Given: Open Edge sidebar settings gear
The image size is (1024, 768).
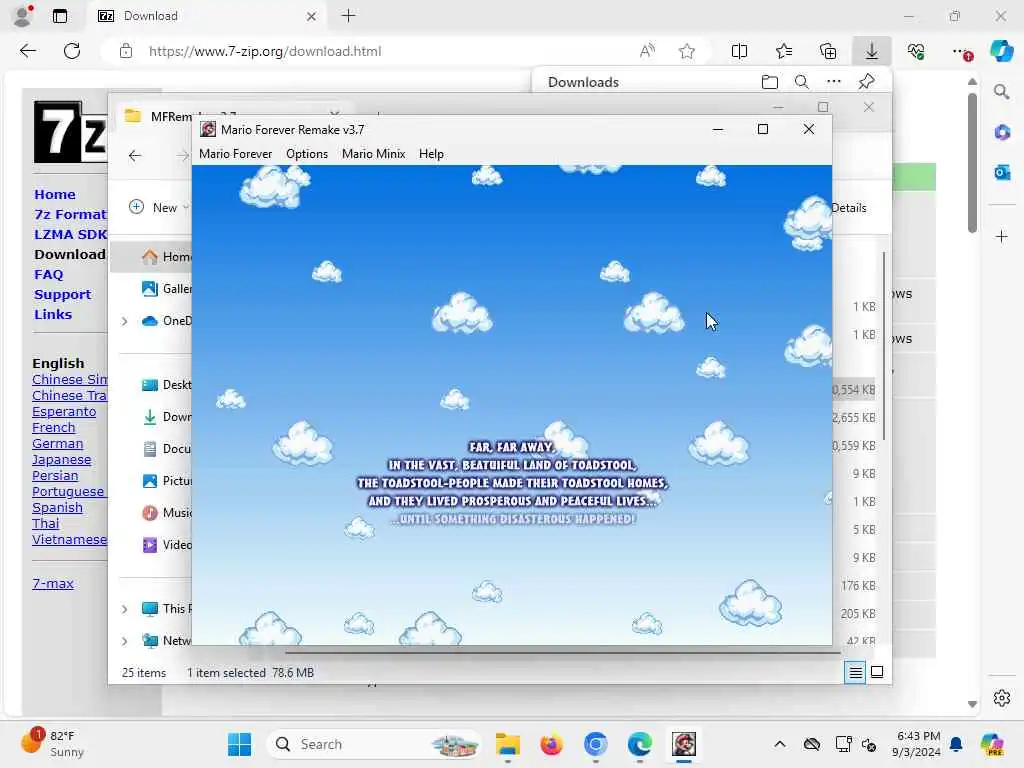Looking at the screenshot, I should tap(1002, 698).
